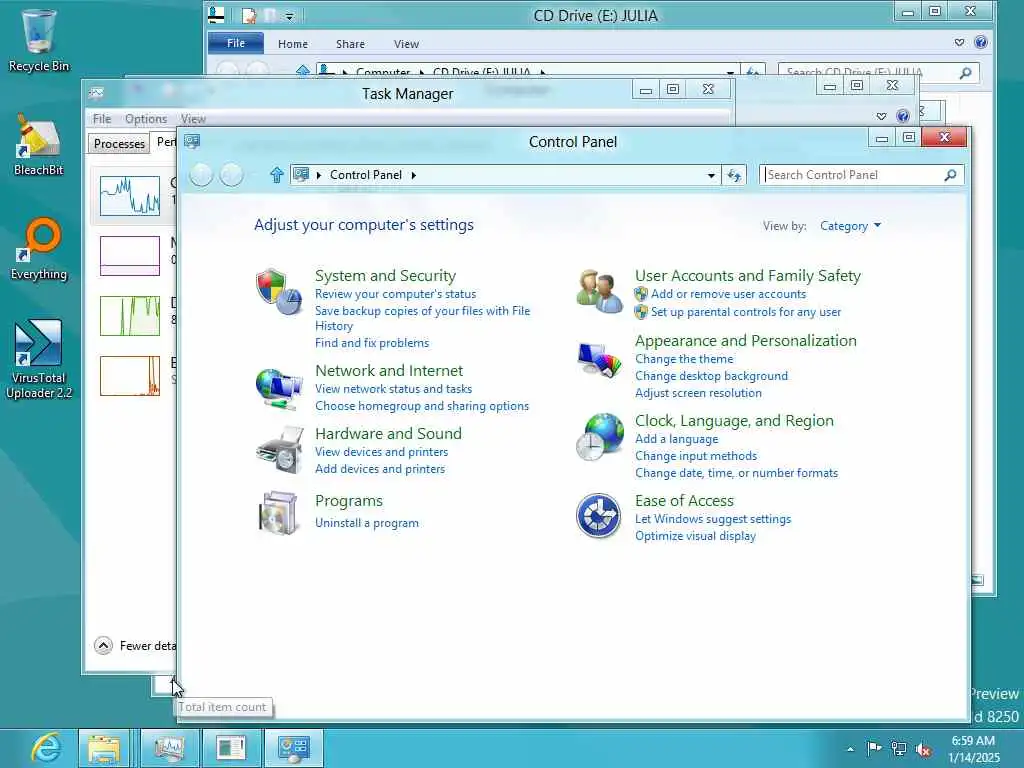
Task: Open the View tab in CD Drive window
Action: point(406,44)
